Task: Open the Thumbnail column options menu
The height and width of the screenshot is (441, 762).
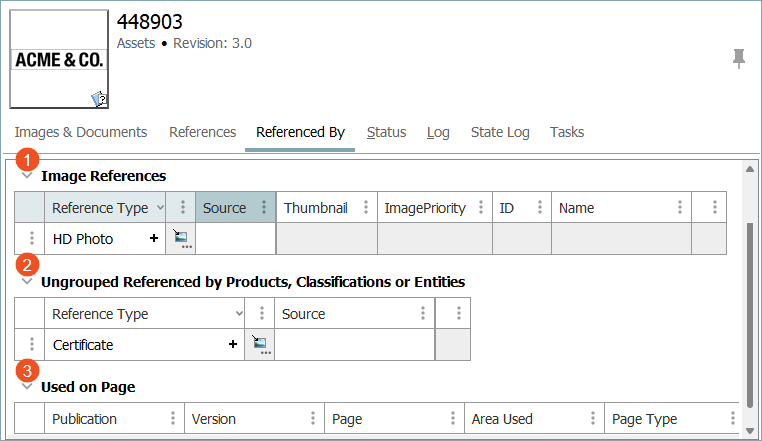Action: click(366, 208)
